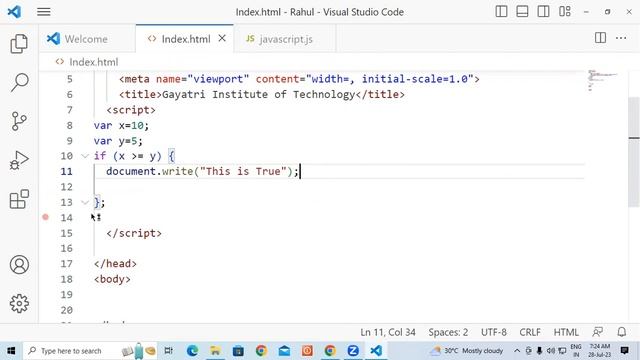Select language mode HTML in status bar
640x360 pixels.
pos(566,332)
